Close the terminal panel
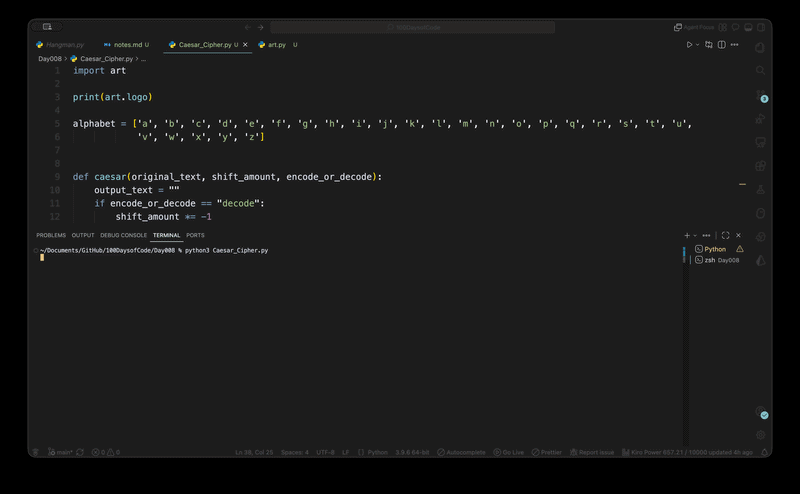The image size is (800, 494). pyautogui.click(x=738, y=235)
